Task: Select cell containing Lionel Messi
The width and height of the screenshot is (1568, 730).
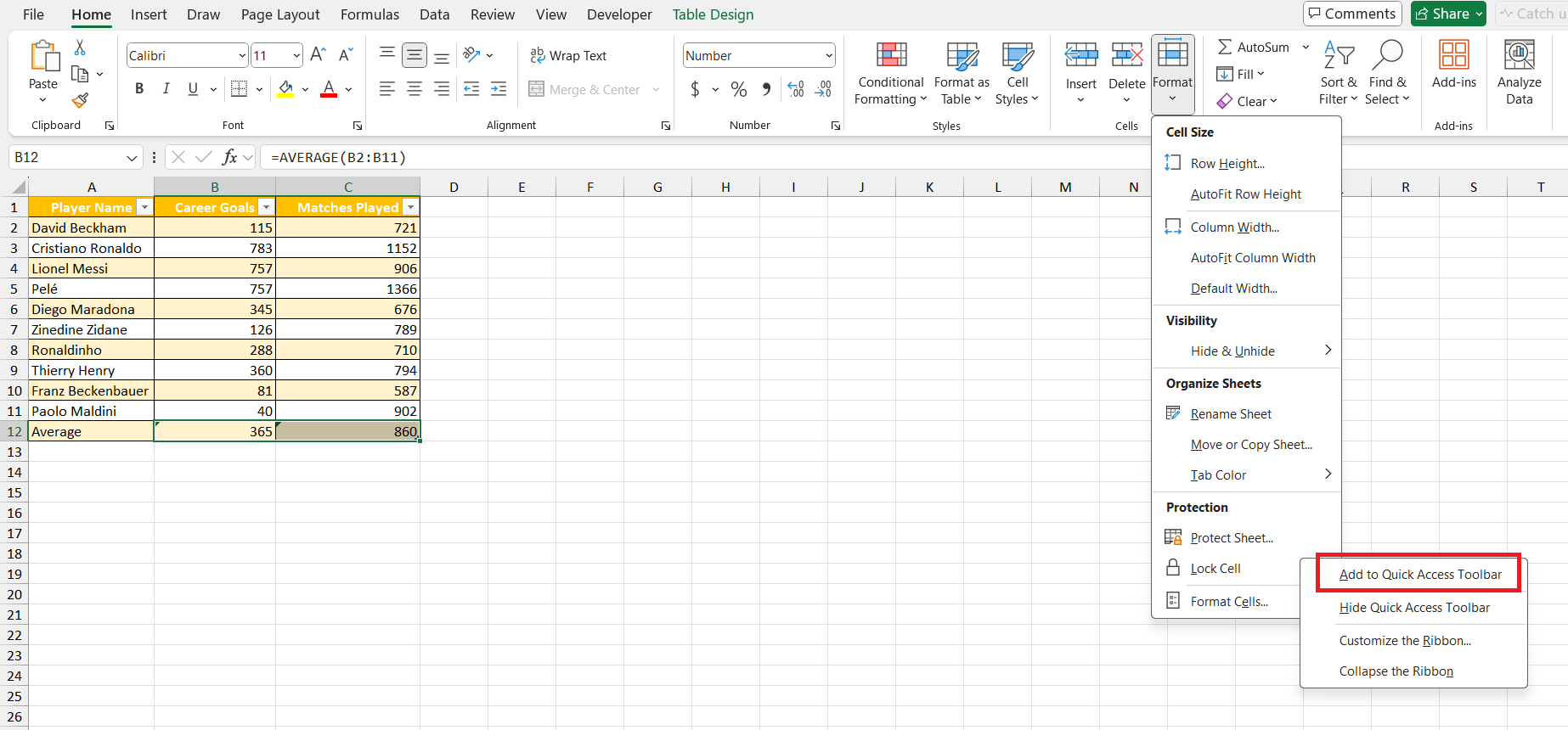Action: pos(91,268)
